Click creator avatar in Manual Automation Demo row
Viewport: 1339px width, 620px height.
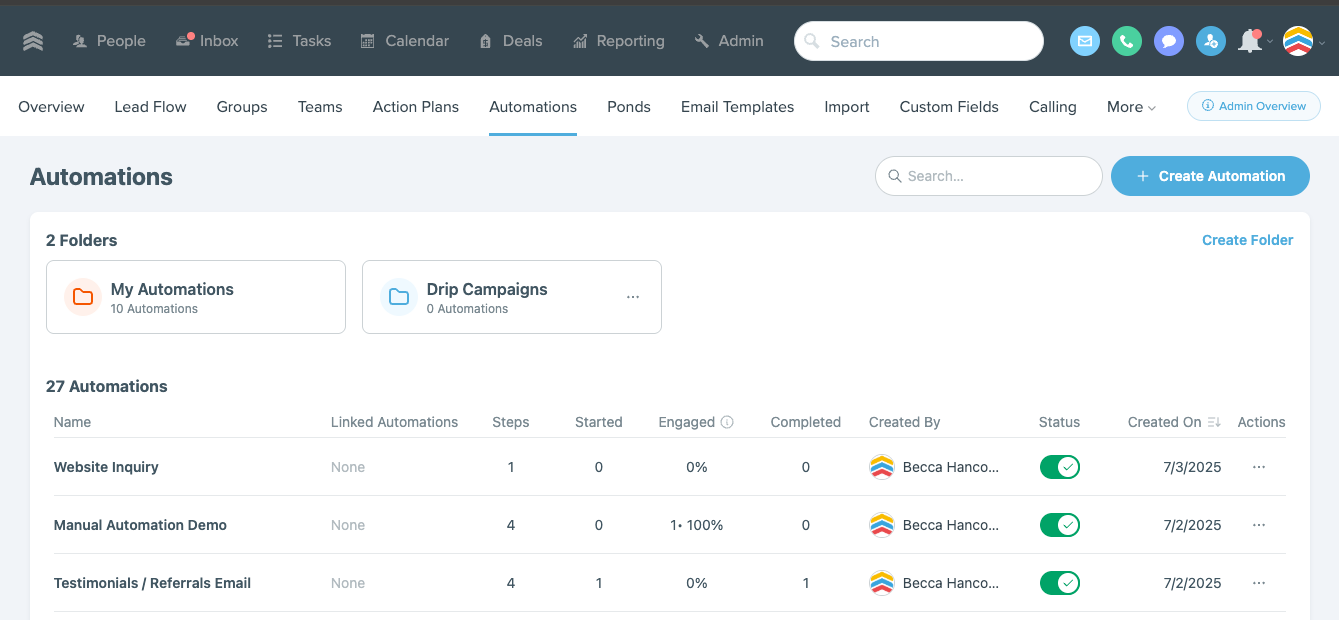pyautogui.click(x=881, y=525)
